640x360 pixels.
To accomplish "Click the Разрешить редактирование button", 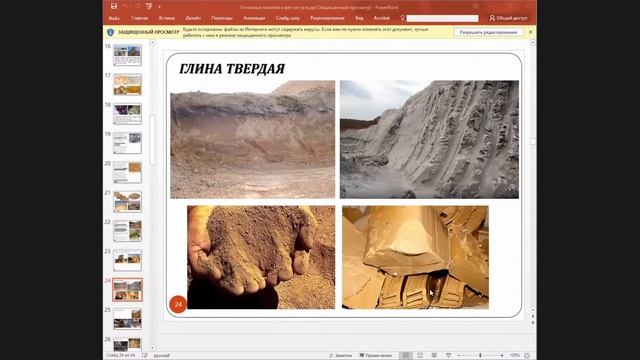I will (x=489, y=32).
